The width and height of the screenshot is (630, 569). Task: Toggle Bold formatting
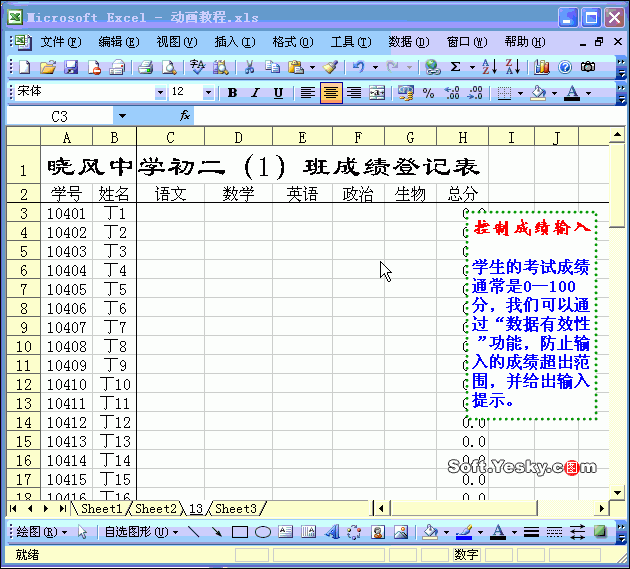pos(232,93)
